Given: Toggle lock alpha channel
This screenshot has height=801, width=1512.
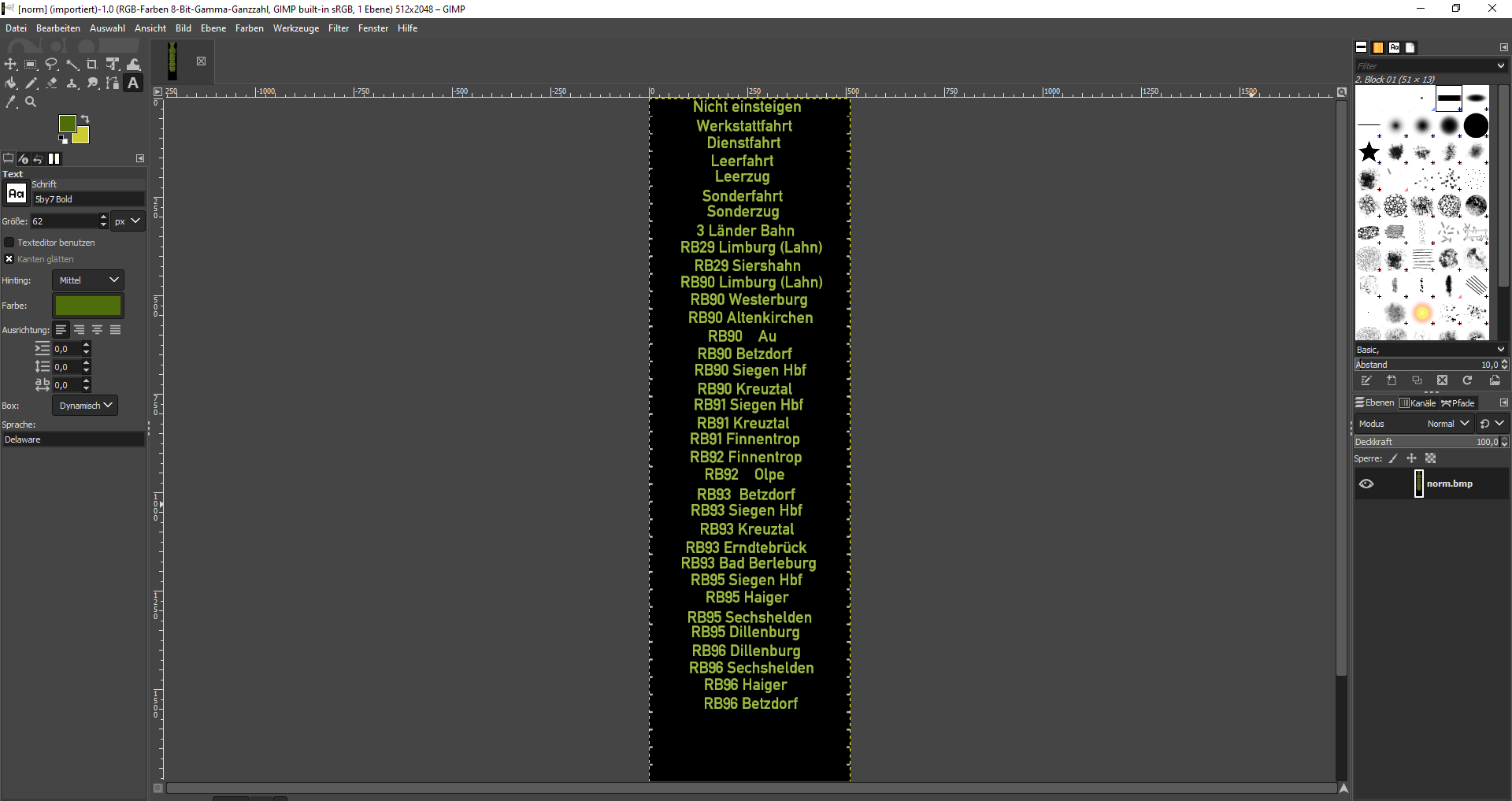Looking at the screenshot, I should [x=1430, y=458].
